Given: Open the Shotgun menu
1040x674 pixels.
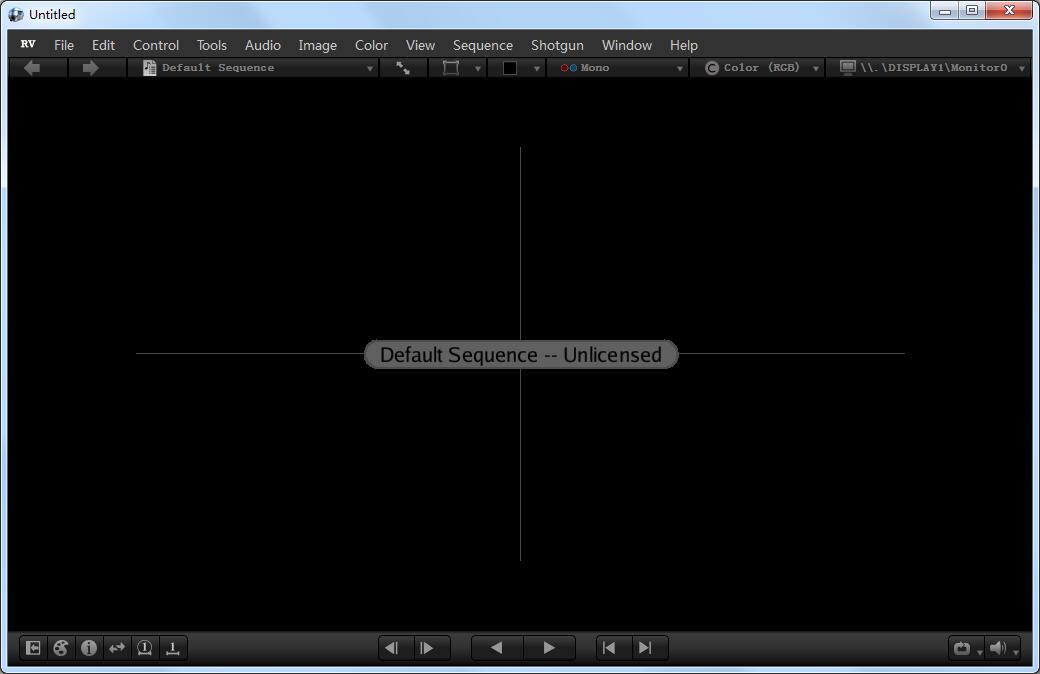Looking at the screenshot, I should [557, 45].
